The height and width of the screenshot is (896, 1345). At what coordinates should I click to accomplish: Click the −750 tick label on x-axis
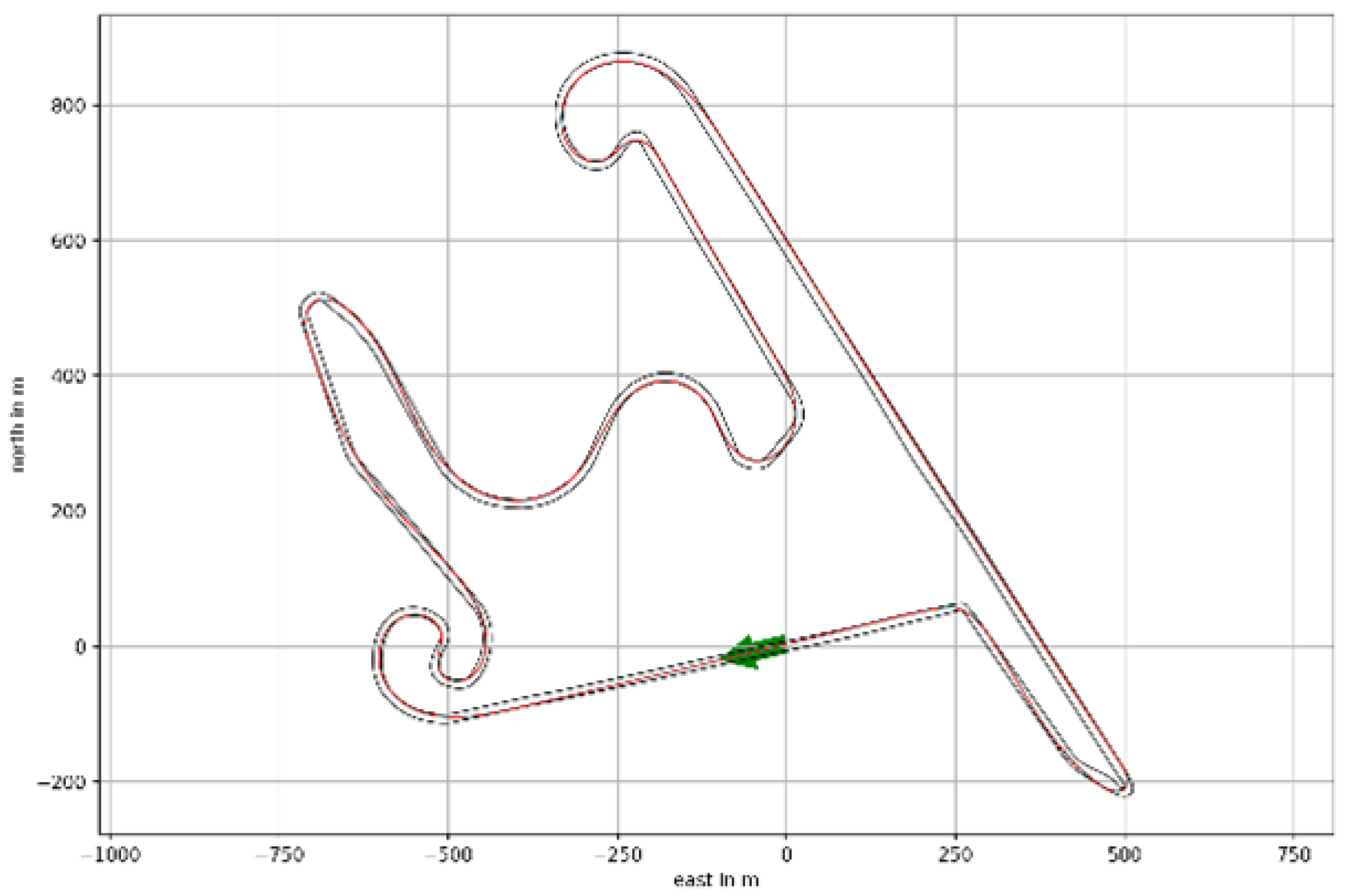(x=280, y=855)
